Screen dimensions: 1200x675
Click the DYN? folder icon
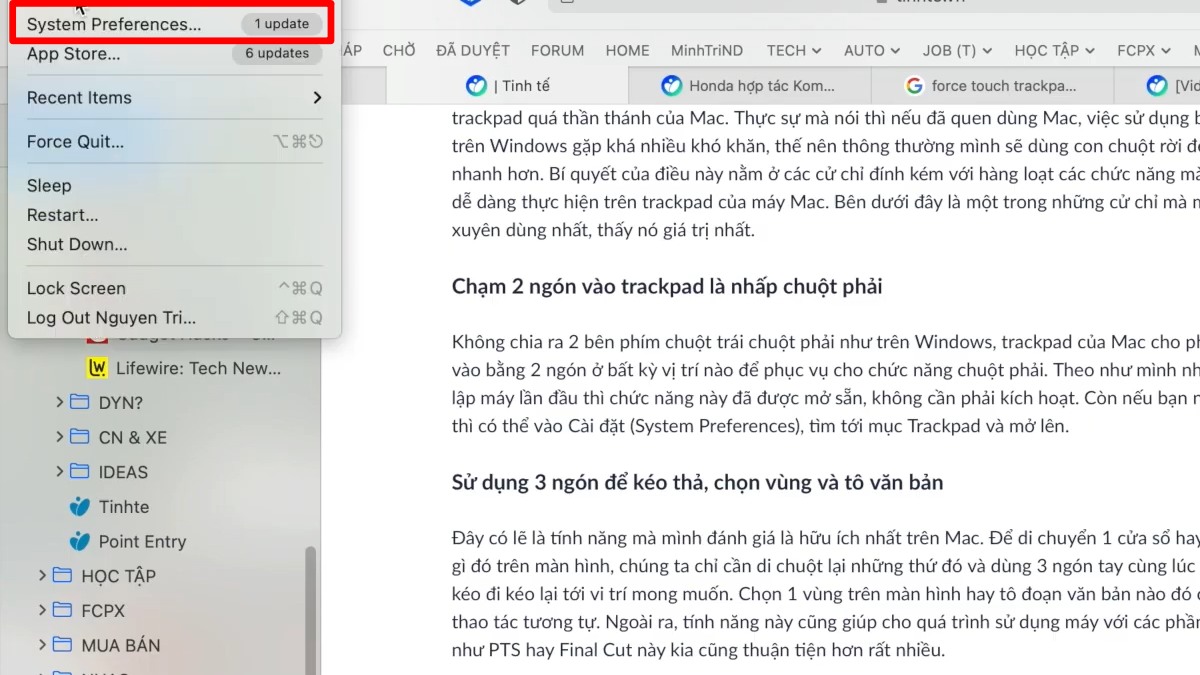pyautogui.click(x=80, y=403)
